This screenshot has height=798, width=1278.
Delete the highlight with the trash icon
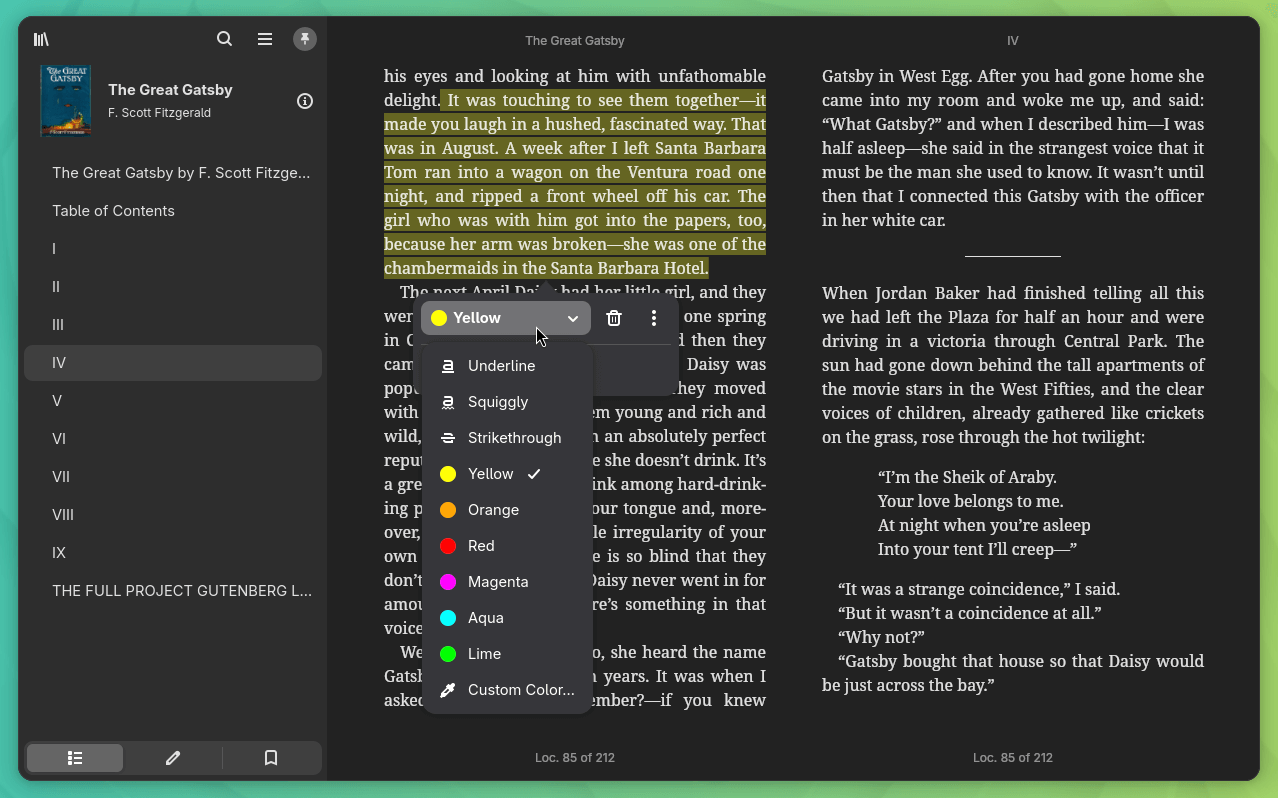[x=614, y=318]
